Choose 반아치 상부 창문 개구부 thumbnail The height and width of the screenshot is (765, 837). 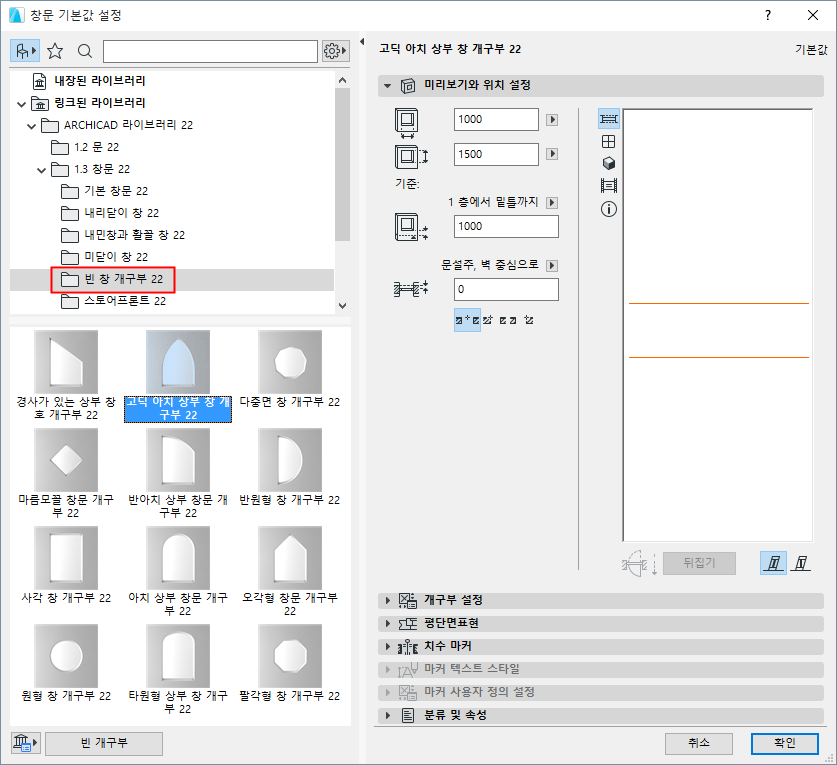coord(178,460)
